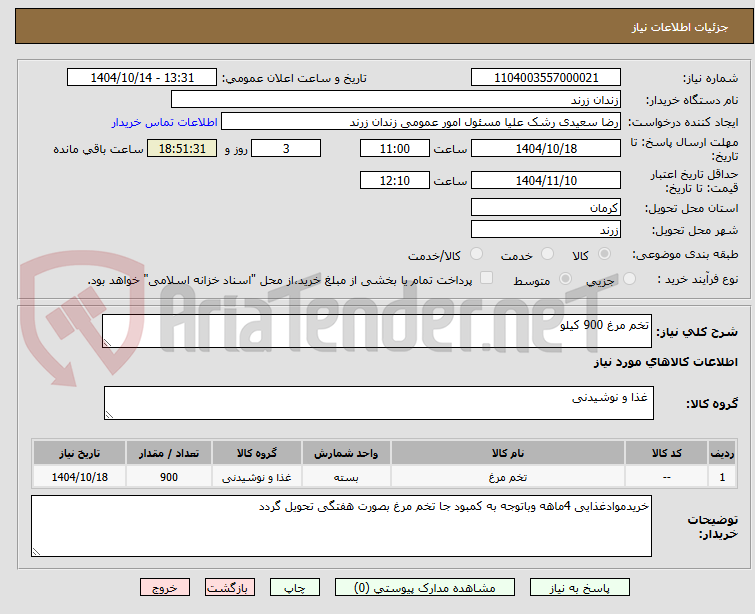Click the resize handle of goods group box
This screenshot has height=614, width=755.
(x=109, y=415)
